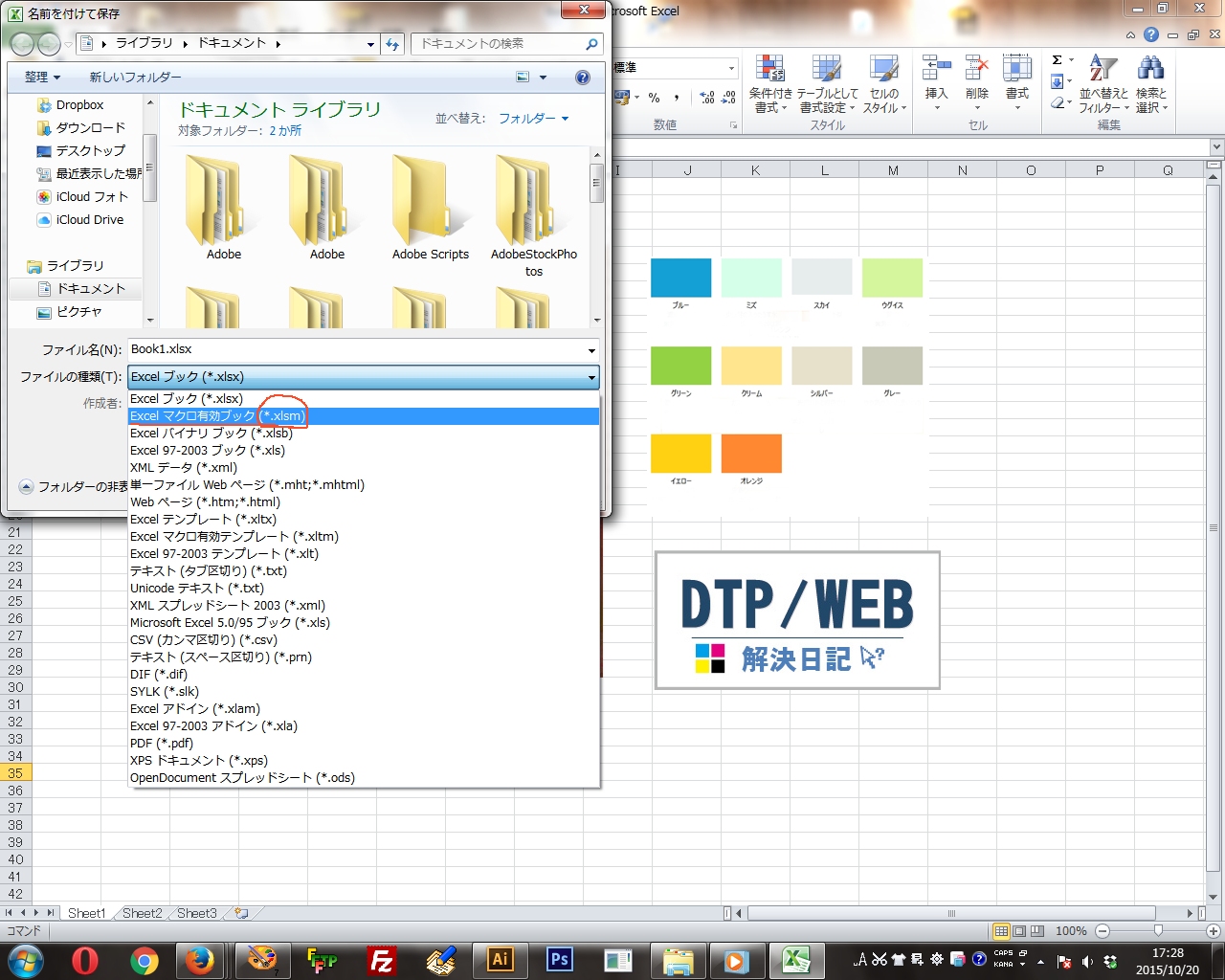Open the 整理 menu dropdown
Screen dimensions: 1225x980
[x=42, y=78]
